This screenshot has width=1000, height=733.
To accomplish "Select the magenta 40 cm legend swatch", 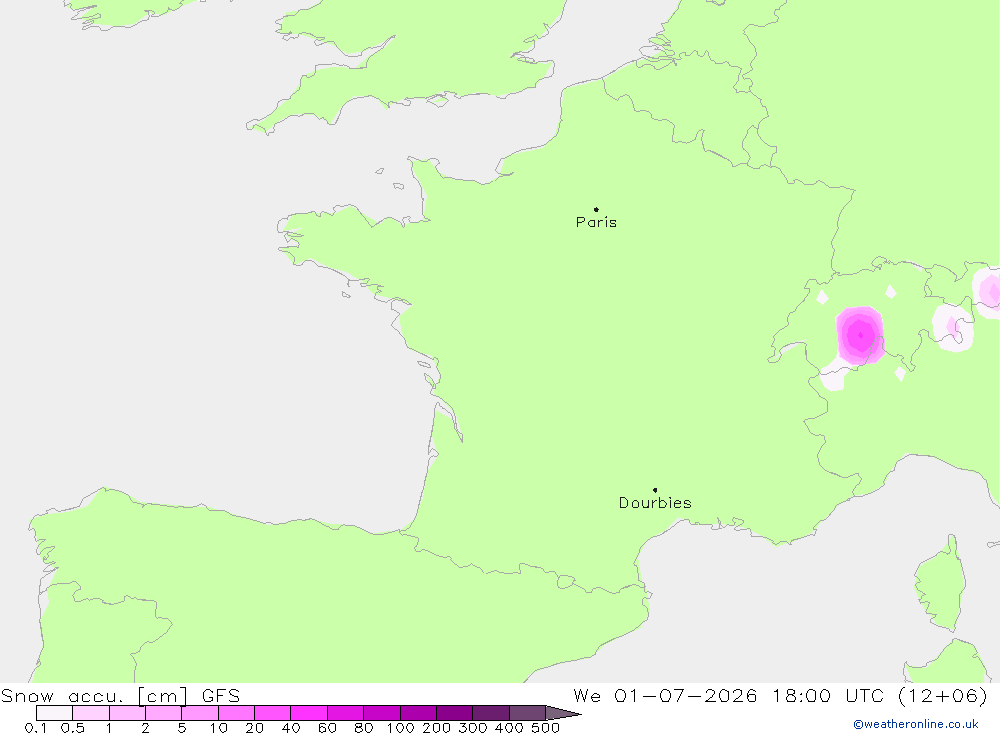I will [309, 713].
